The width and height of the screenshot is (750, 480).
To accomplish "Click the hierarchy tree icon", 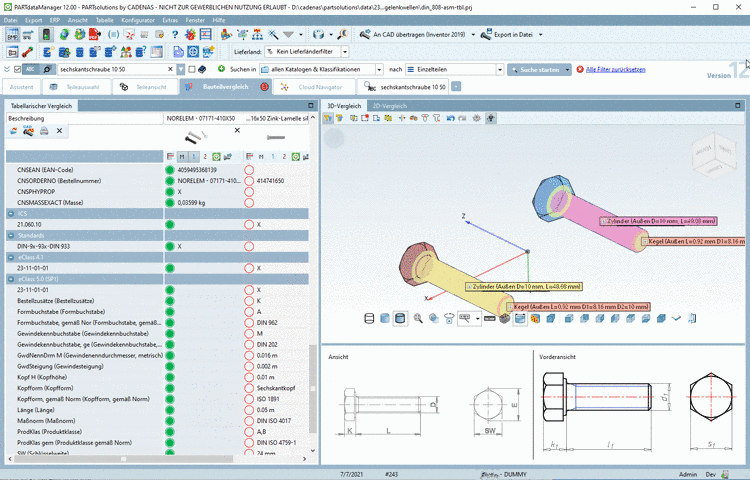I will pyautogui.click(x=258, y=34).
